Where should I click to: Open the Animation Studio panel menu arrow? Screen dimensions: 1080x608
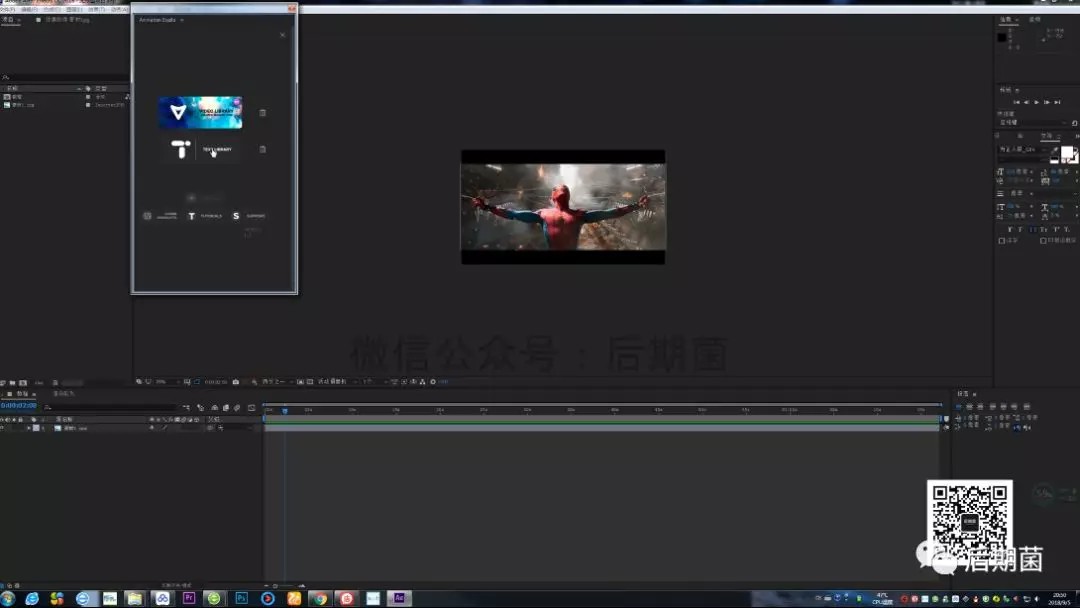182,20
